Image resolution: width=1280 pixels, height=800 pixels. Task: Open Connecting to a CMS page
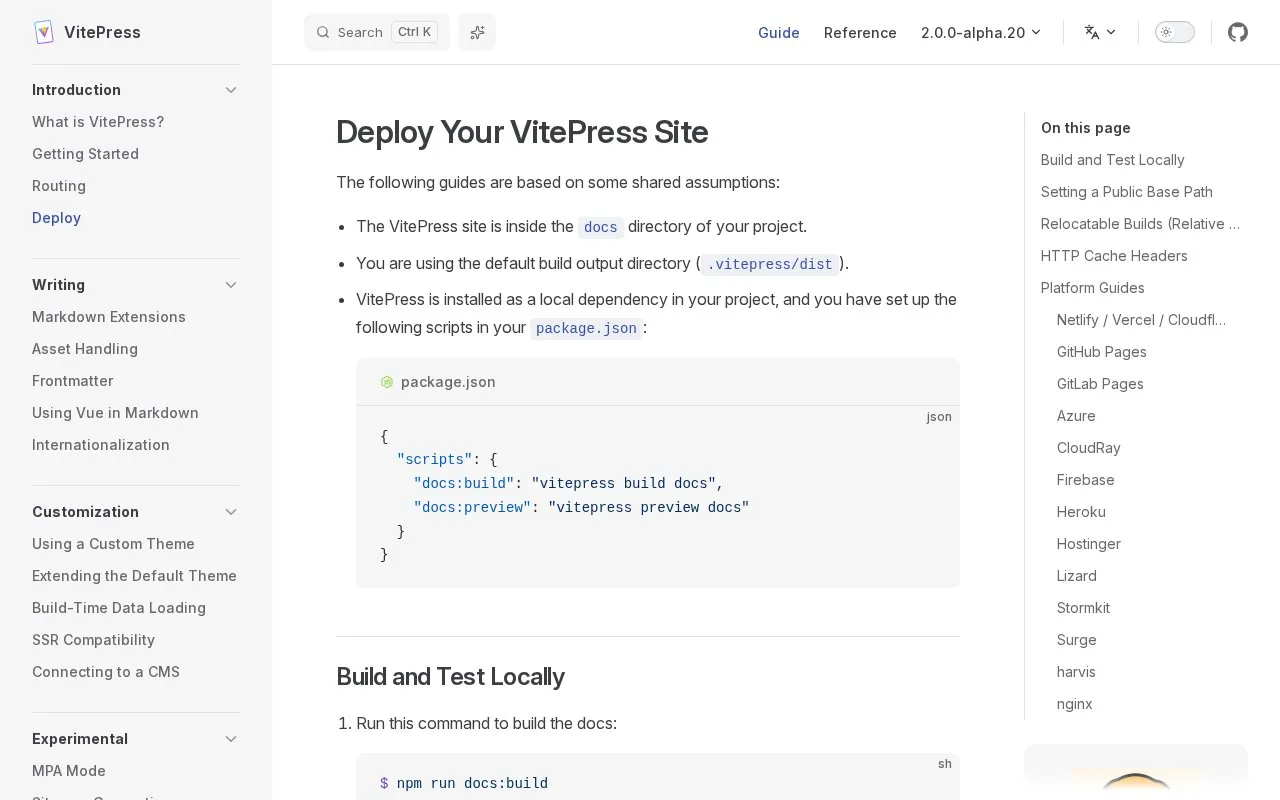[106, 672]
